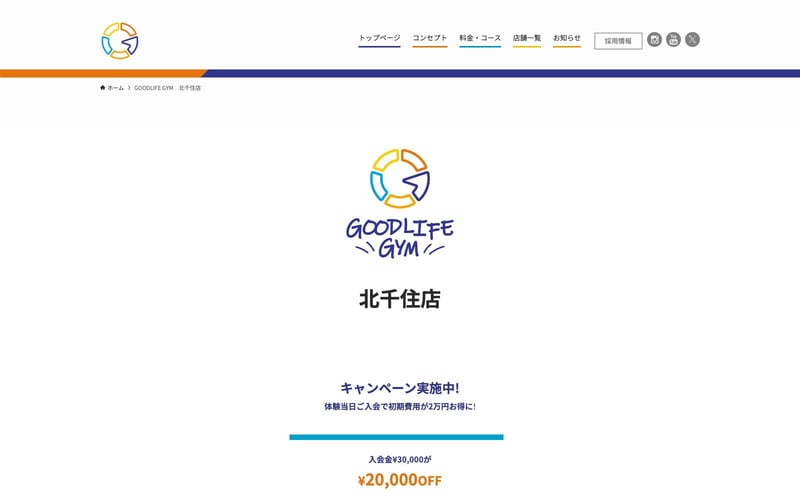Click the 体験当日ご入会で初期費用が2万円お得に! text
Viewport: 800px width, 500px height.
[x=399, y=407]
